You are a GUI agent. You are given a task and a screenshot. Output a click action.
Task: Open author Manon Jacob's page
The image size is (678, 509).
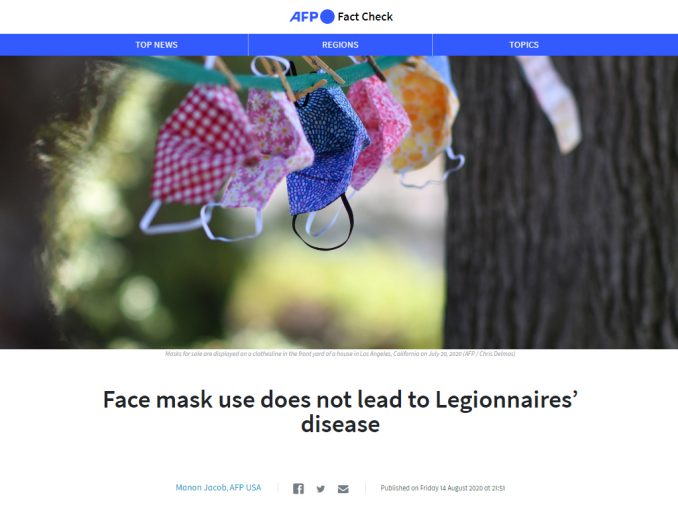coord(201,488)
